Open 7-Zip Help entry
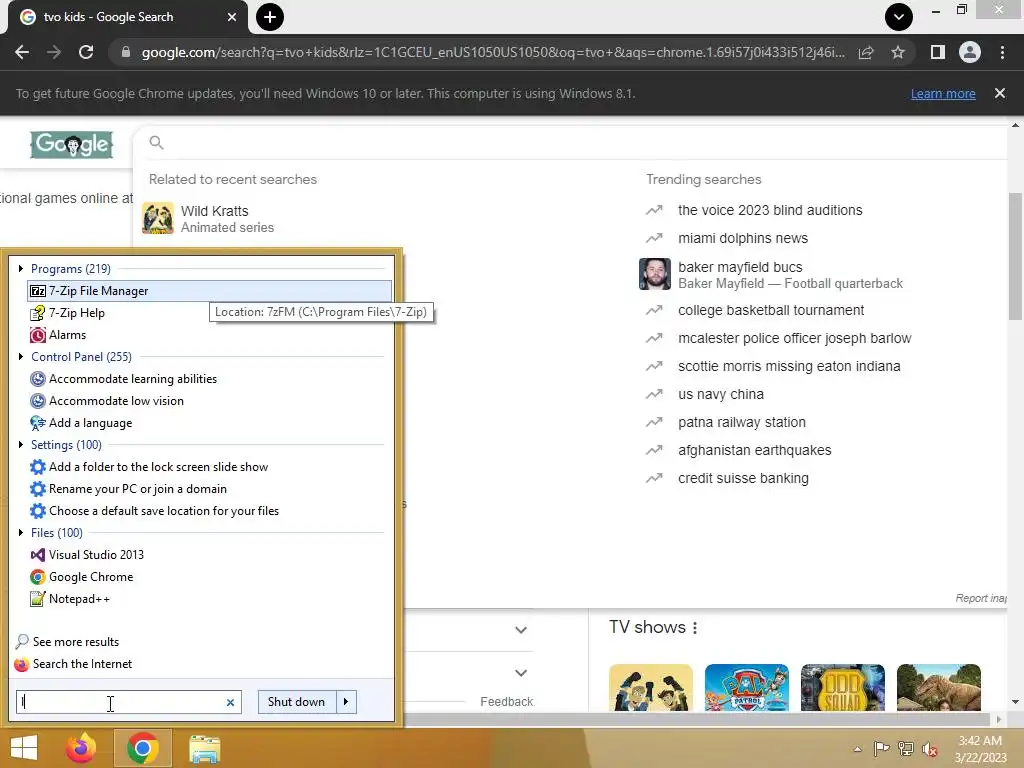 click(x=77, y=313)
